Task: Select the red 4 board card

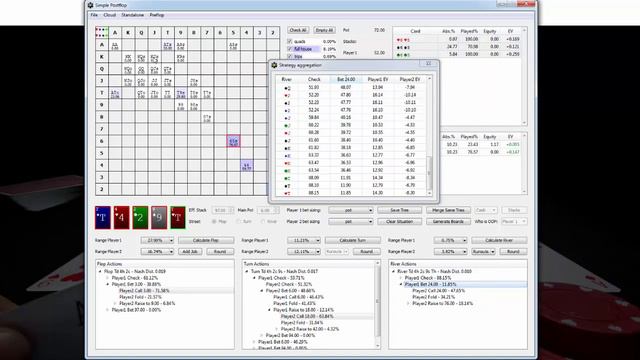Action: point(121,218)
